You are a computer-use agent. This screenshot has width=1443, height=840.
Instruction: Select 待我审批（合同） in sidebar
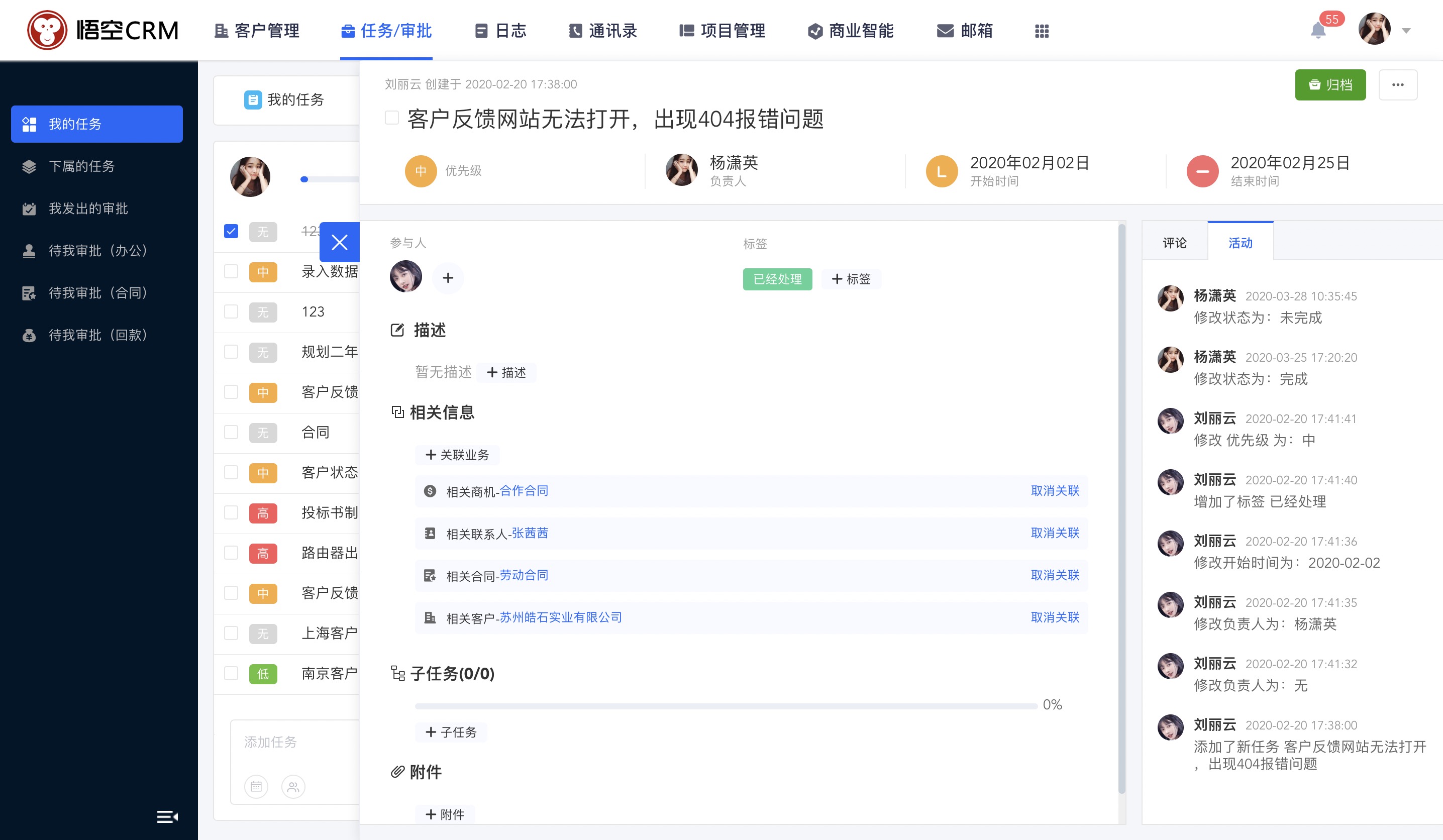coord(97,292)
